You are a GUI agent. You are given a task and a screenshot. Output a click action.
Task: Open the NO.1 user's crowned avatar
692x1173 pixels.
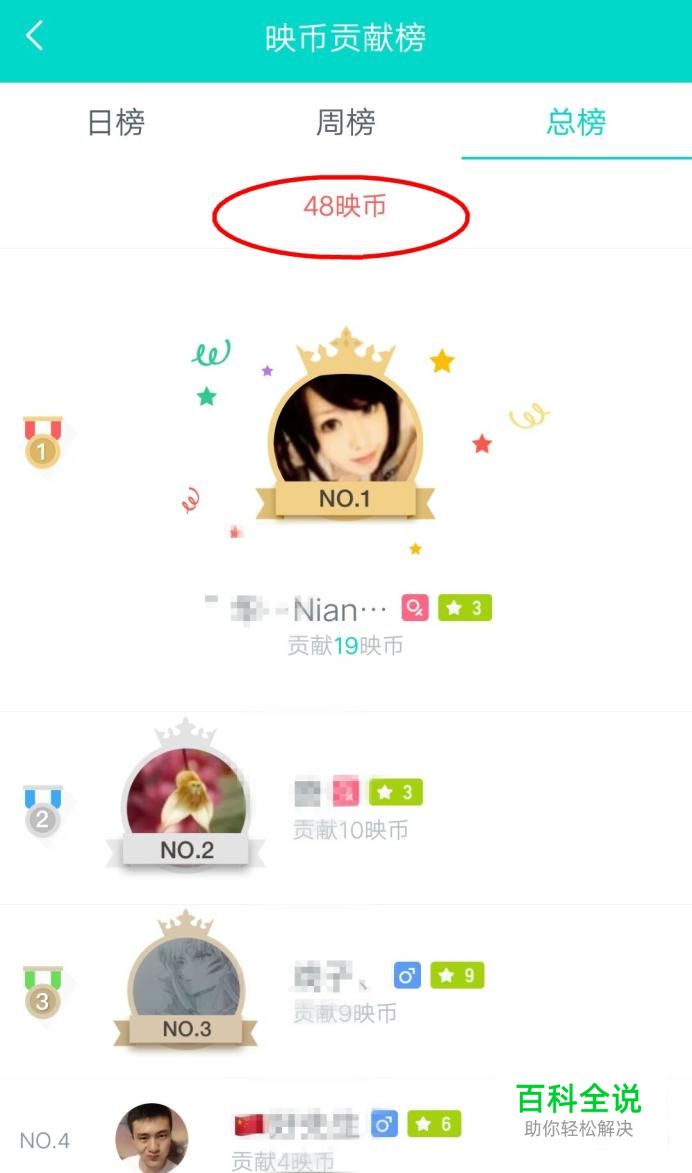coord(346,426)
